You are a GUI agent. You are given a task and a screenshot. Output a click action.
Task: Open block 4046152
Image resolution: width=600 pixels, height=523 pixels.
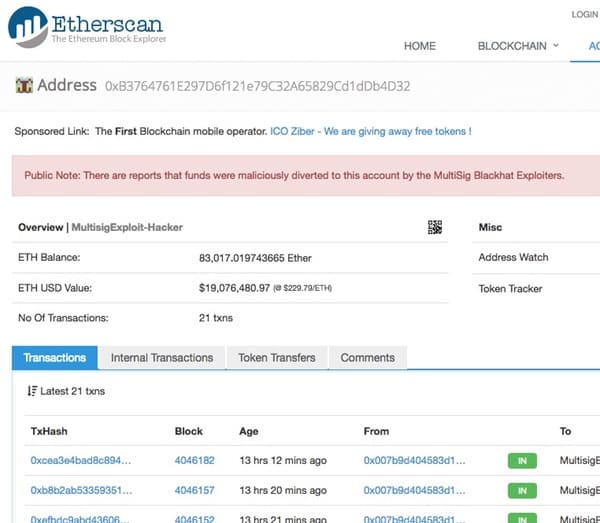tap(194, 519)
